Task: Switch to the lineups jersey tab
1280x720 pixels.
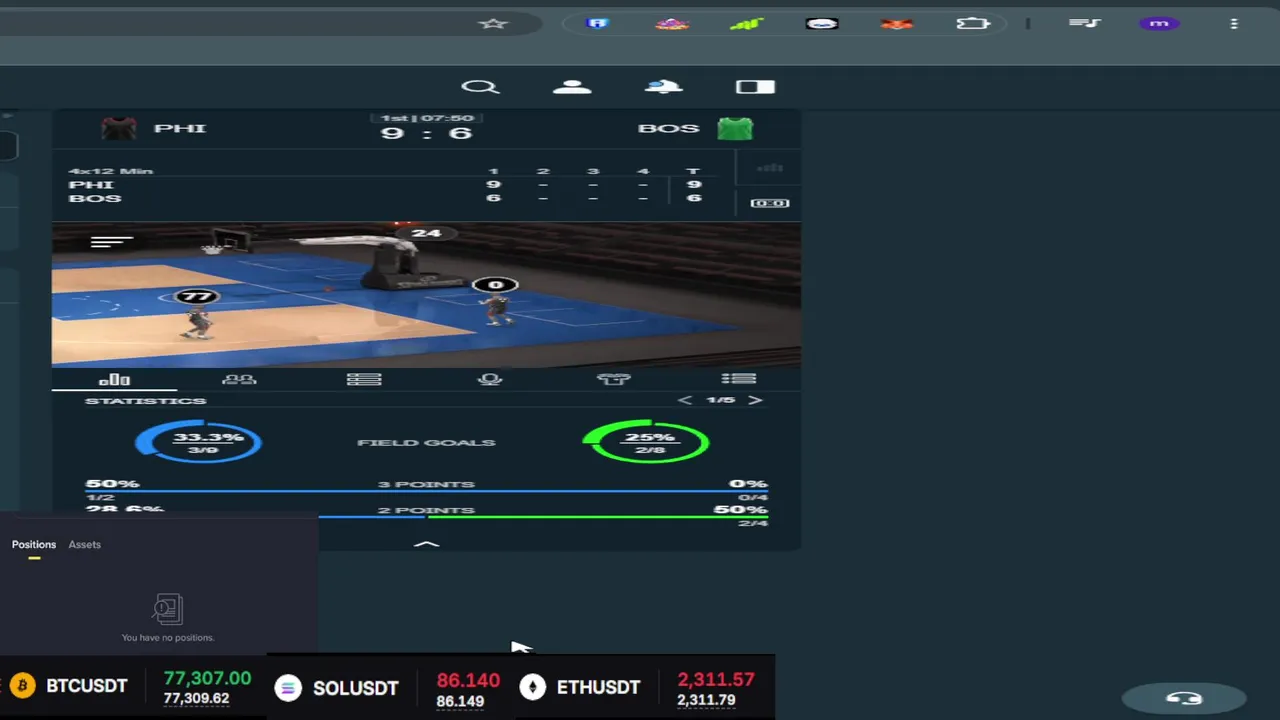Action: [614, 380]
